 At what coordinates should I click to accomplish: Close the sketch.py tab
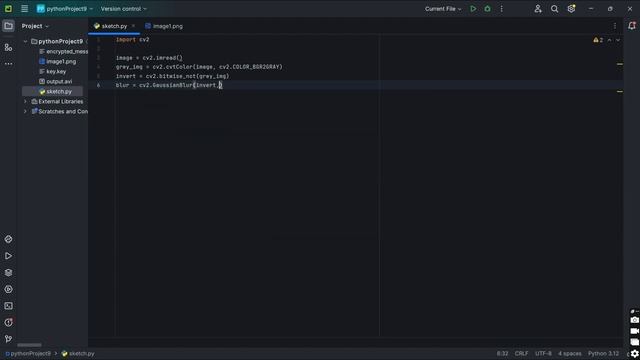(x=133, y=26)
